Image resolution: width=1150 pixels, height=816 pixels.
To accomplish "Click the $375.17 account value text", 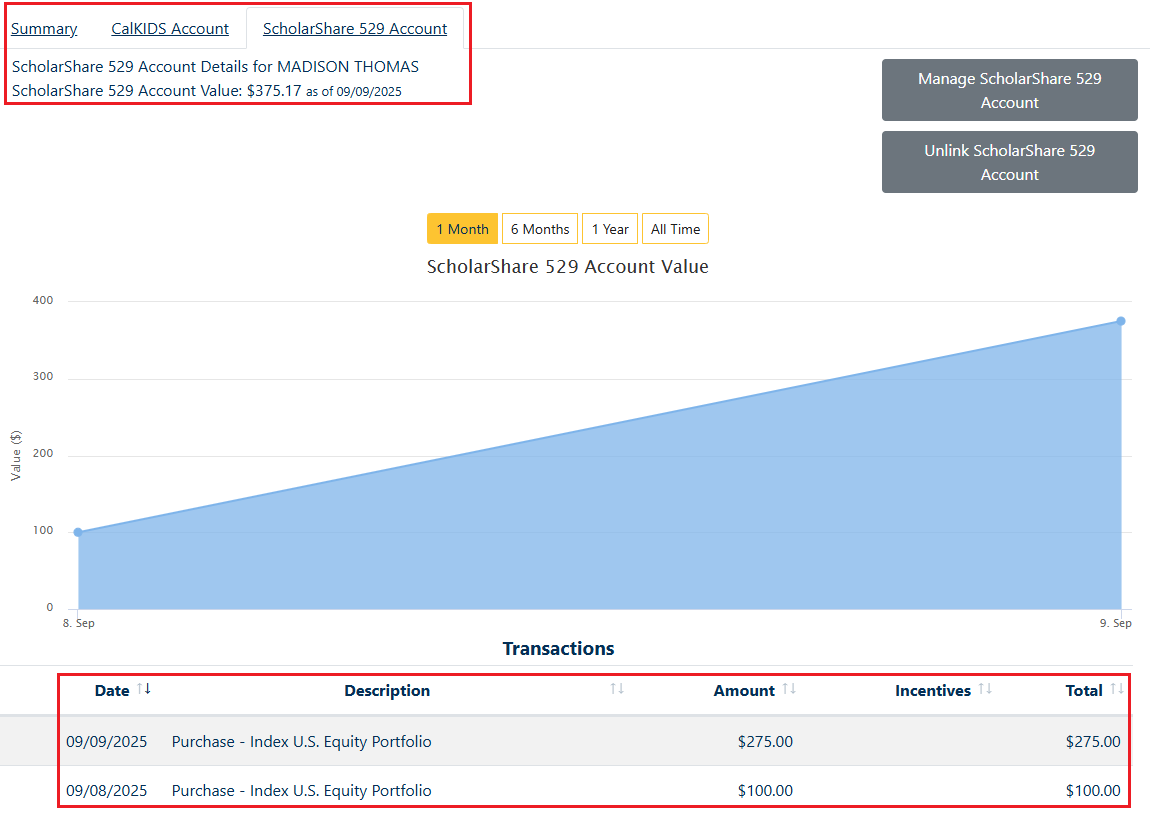I will point(274,91).
